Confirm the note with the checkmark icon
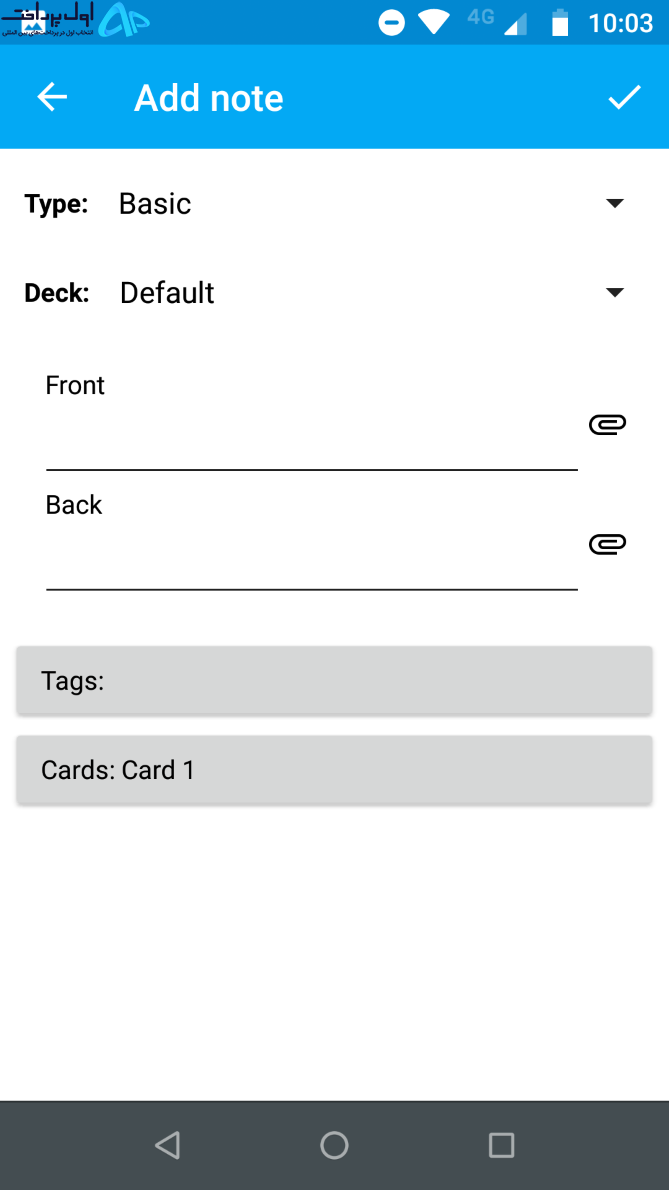Image resolution: width=669 pixels, height=1190 pixels. click(x=624, y=97)
